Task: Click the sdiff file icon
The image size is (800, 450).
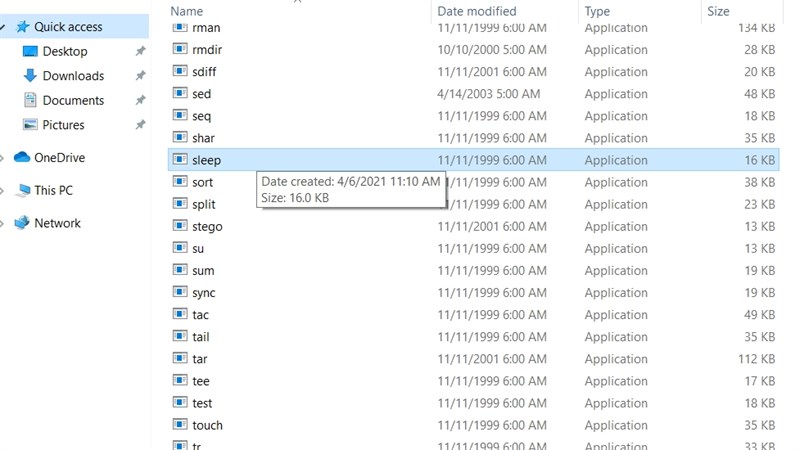Action: pos(180,71)
